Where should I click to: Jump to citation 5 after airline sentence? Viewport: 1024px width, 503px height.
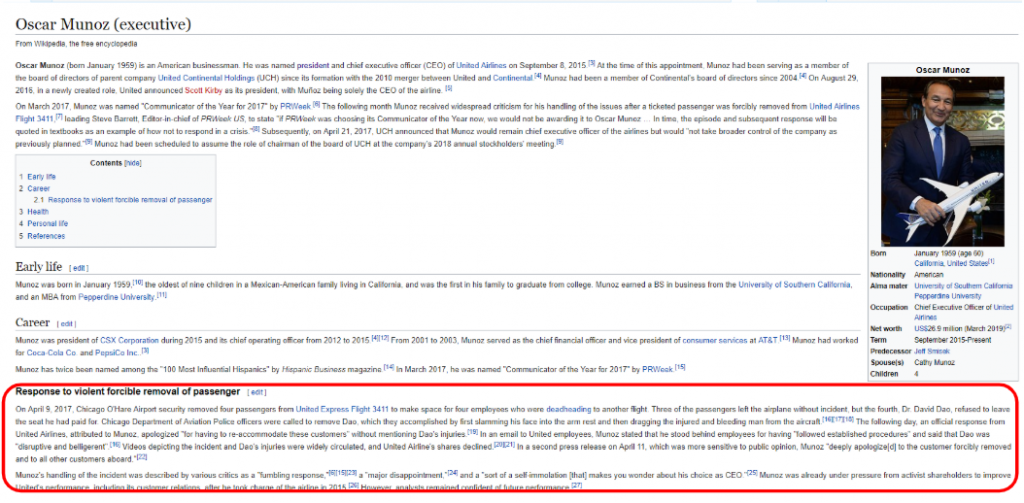pyautogui.click(x=449, y=88)
